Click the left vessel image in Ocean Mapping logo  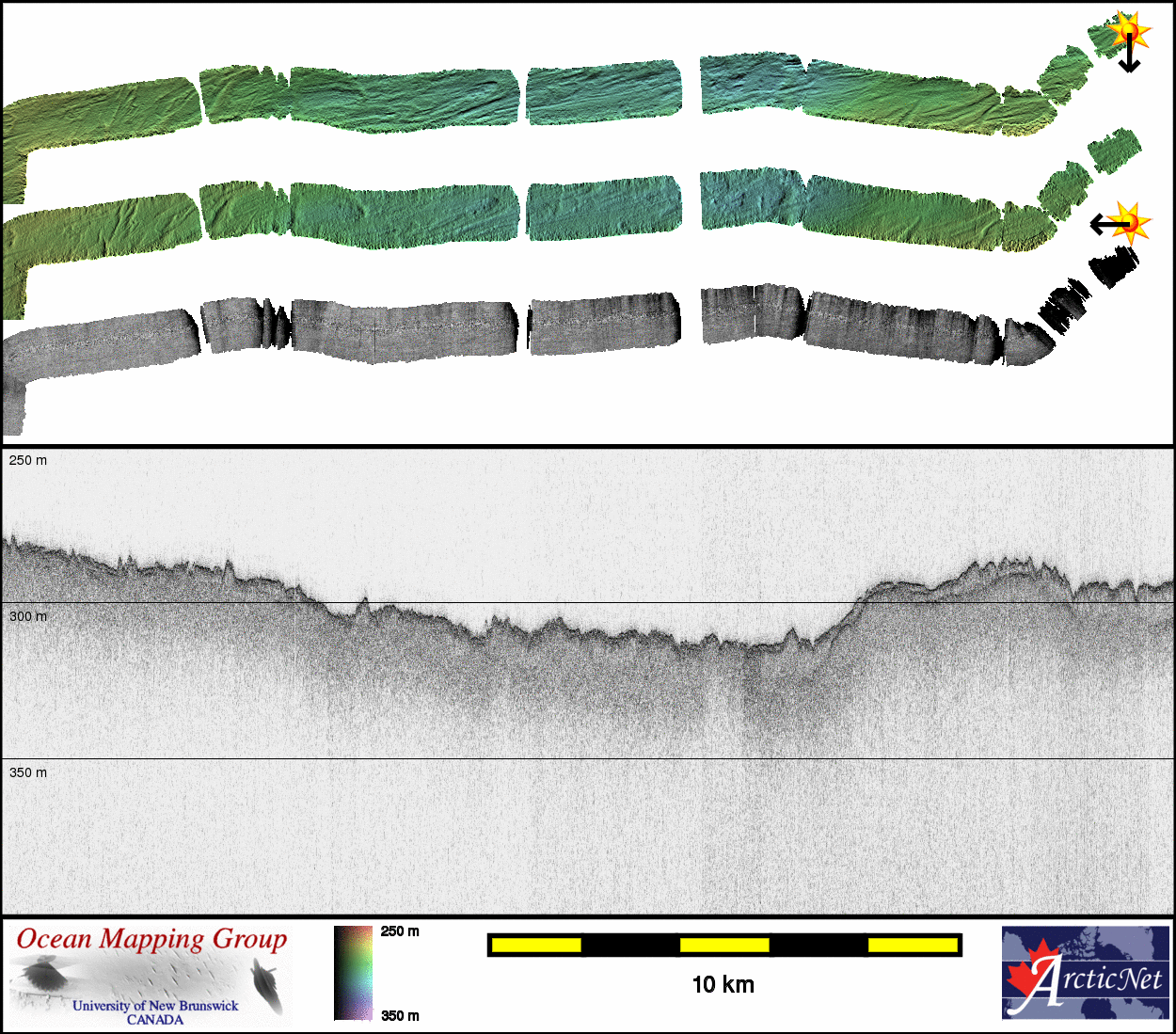point(40,975)
